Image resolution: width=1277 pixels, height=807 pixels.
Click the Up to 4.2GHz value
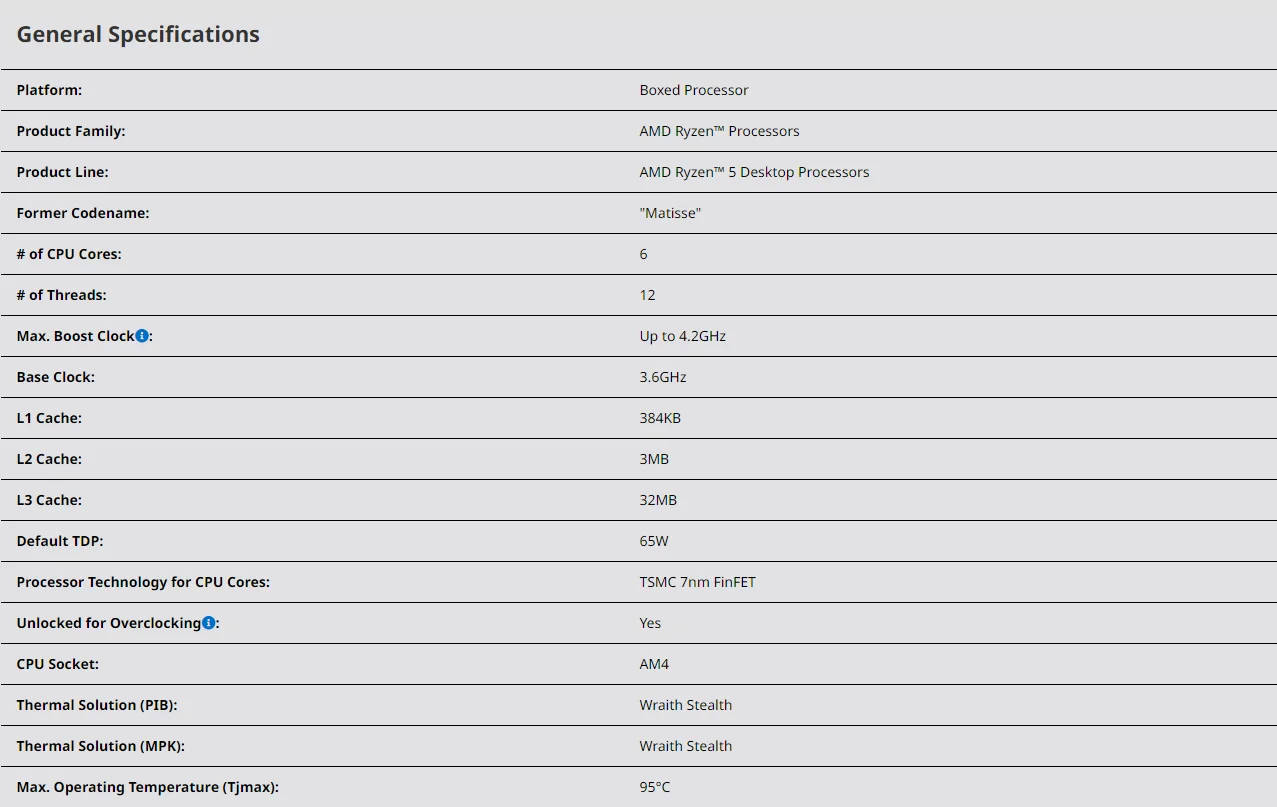tap(682, 336)
